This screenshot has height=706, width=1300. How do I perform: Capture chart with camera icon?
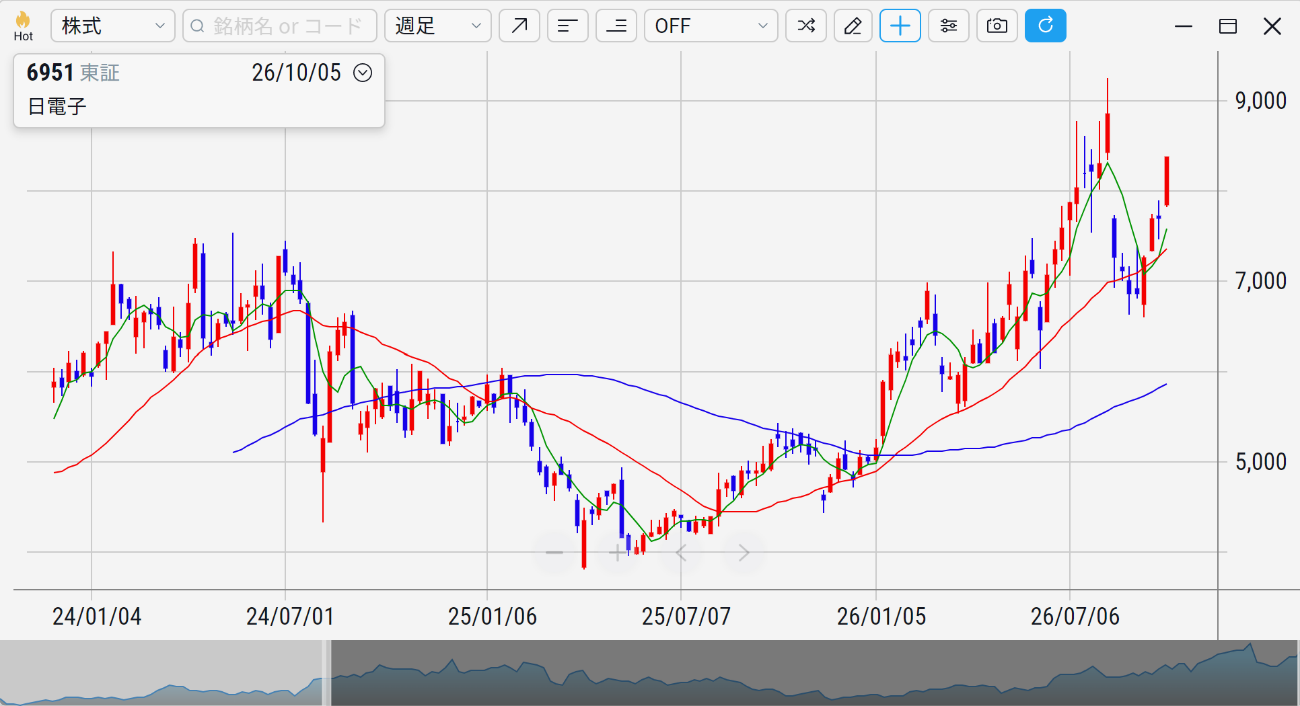(997, 26)
